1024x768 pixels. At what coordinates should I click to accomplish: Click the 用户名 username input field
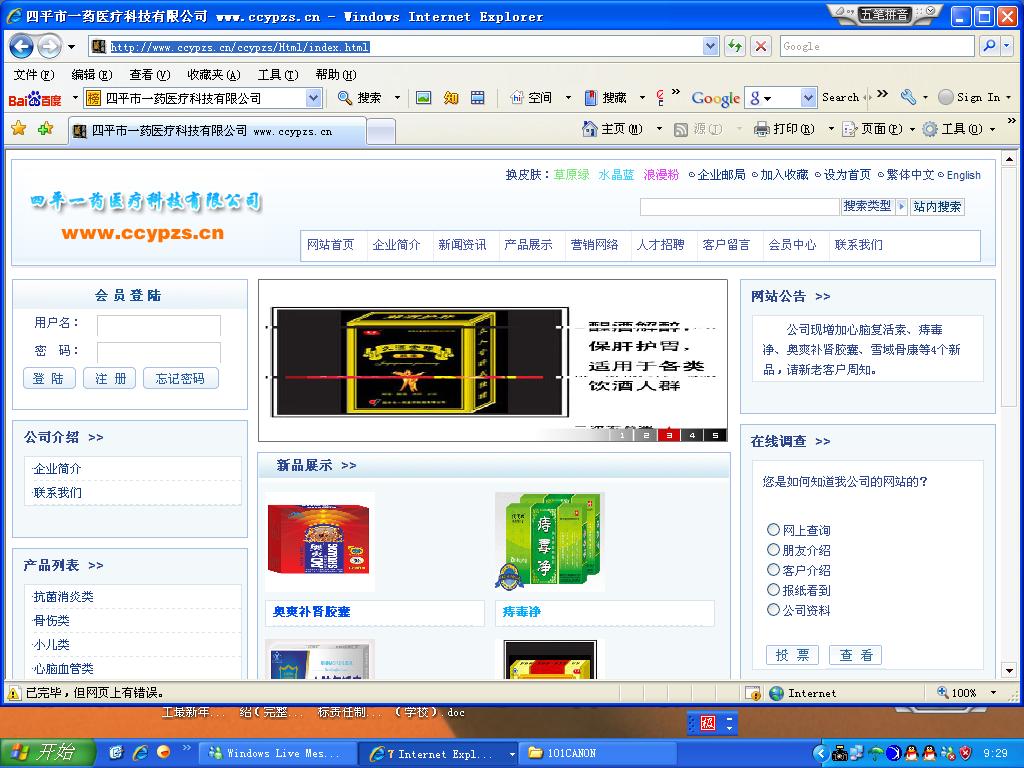159,324
